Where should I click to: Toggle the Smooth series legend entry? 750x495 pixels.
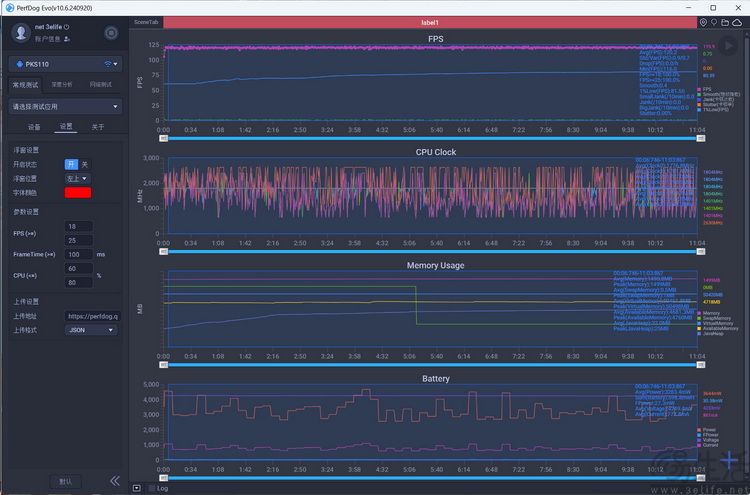point(716,94)
